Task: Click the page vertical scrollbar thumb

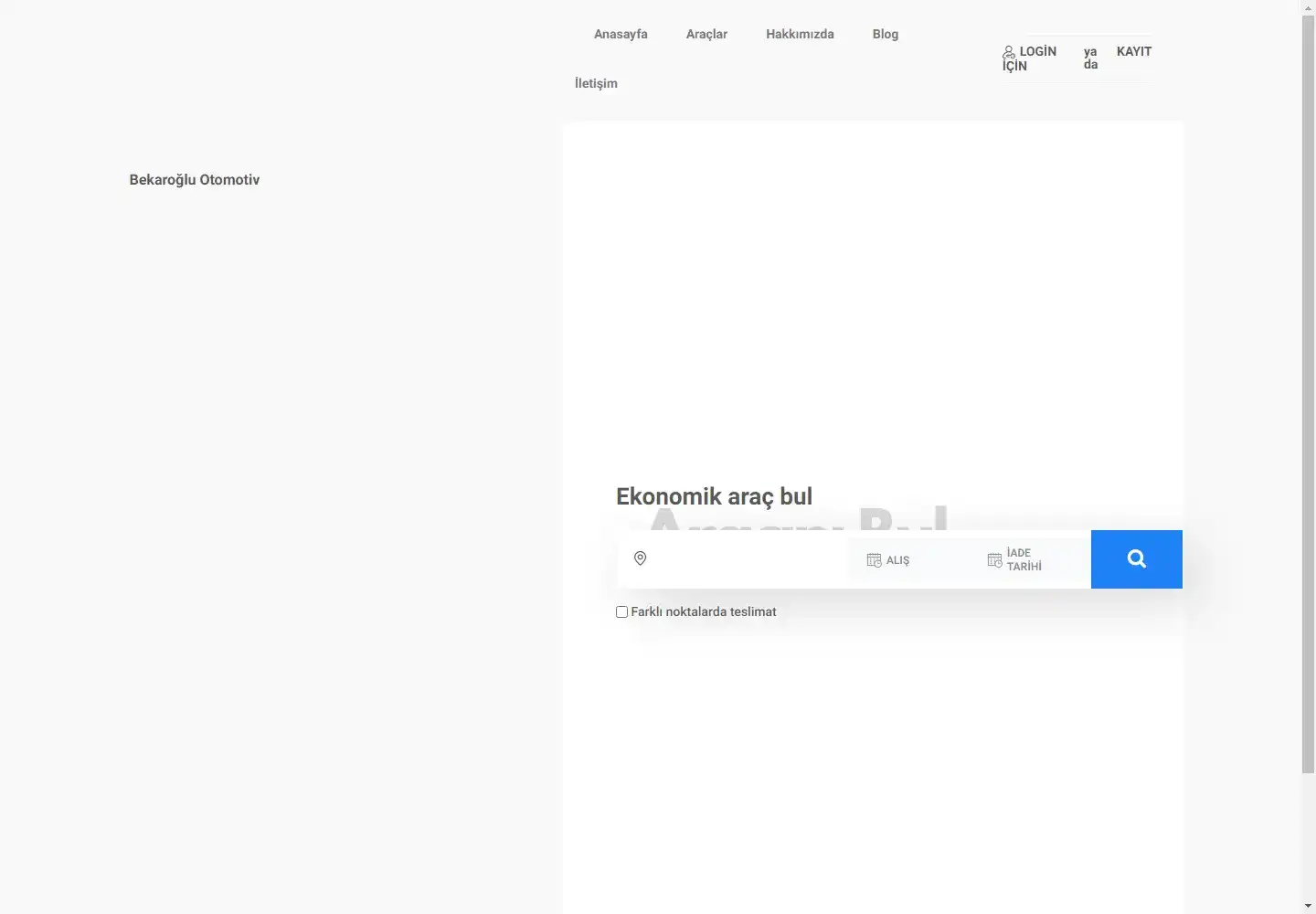Action: 1309,395
